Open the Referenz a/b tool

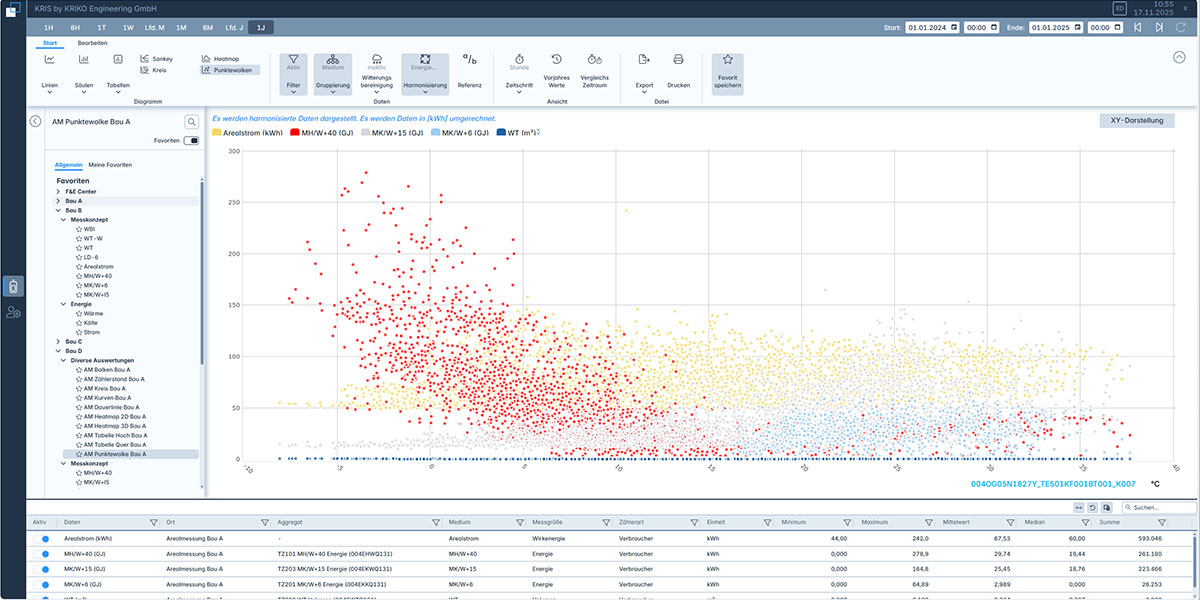[x=469, y=60]
